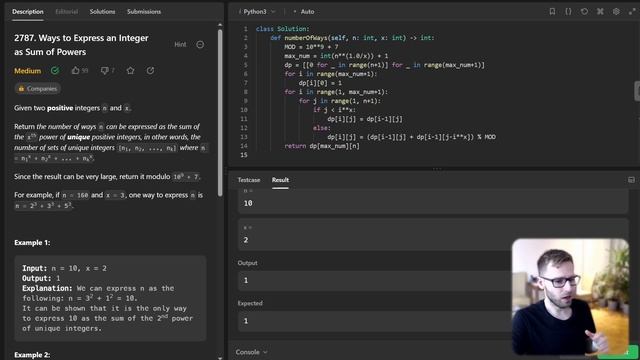Click the Hint button
The height and width of the screenshot is (360, 640).
180,44
